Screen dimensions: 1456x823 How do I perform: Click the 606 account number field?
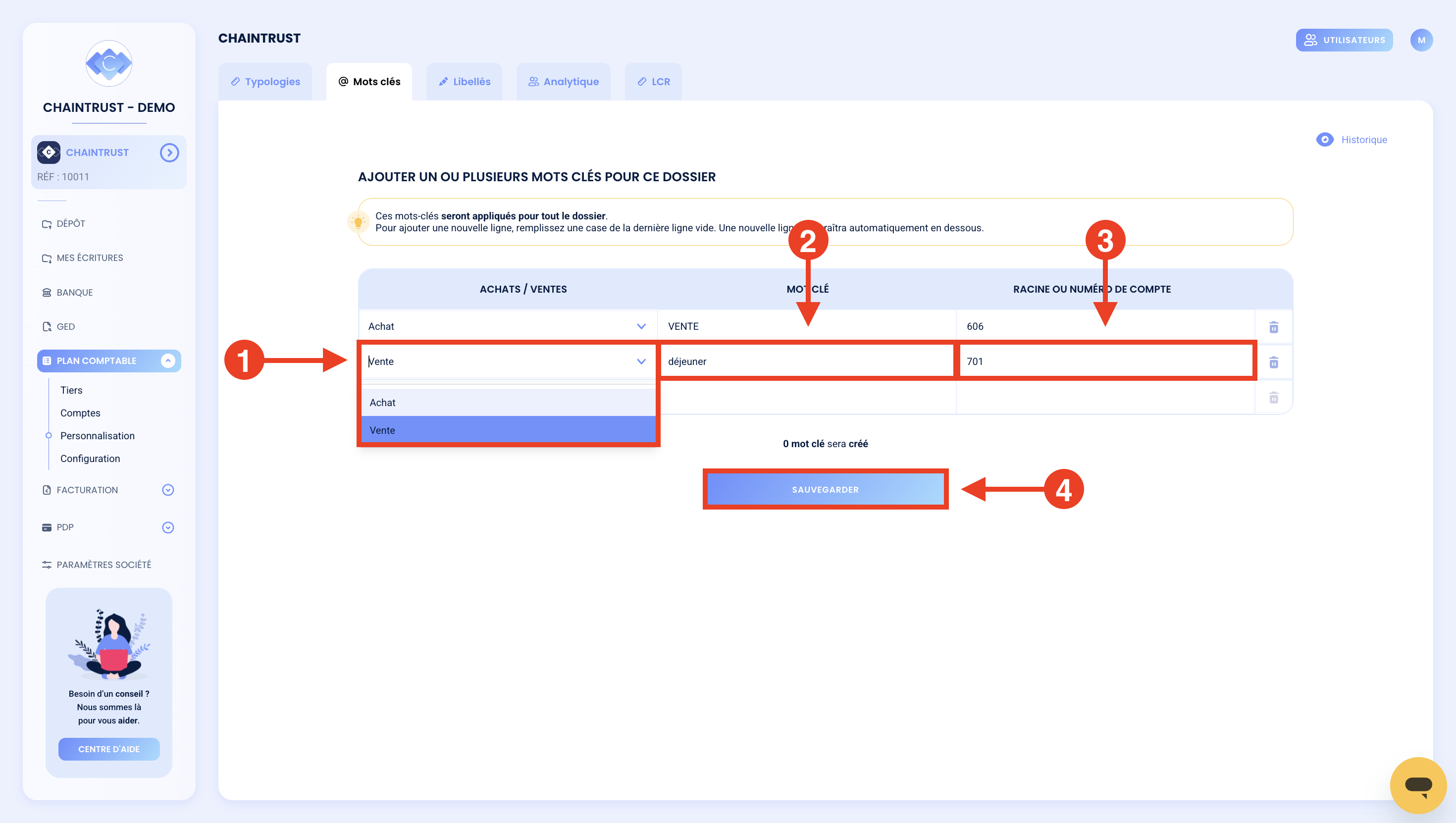click(1105, 326)
